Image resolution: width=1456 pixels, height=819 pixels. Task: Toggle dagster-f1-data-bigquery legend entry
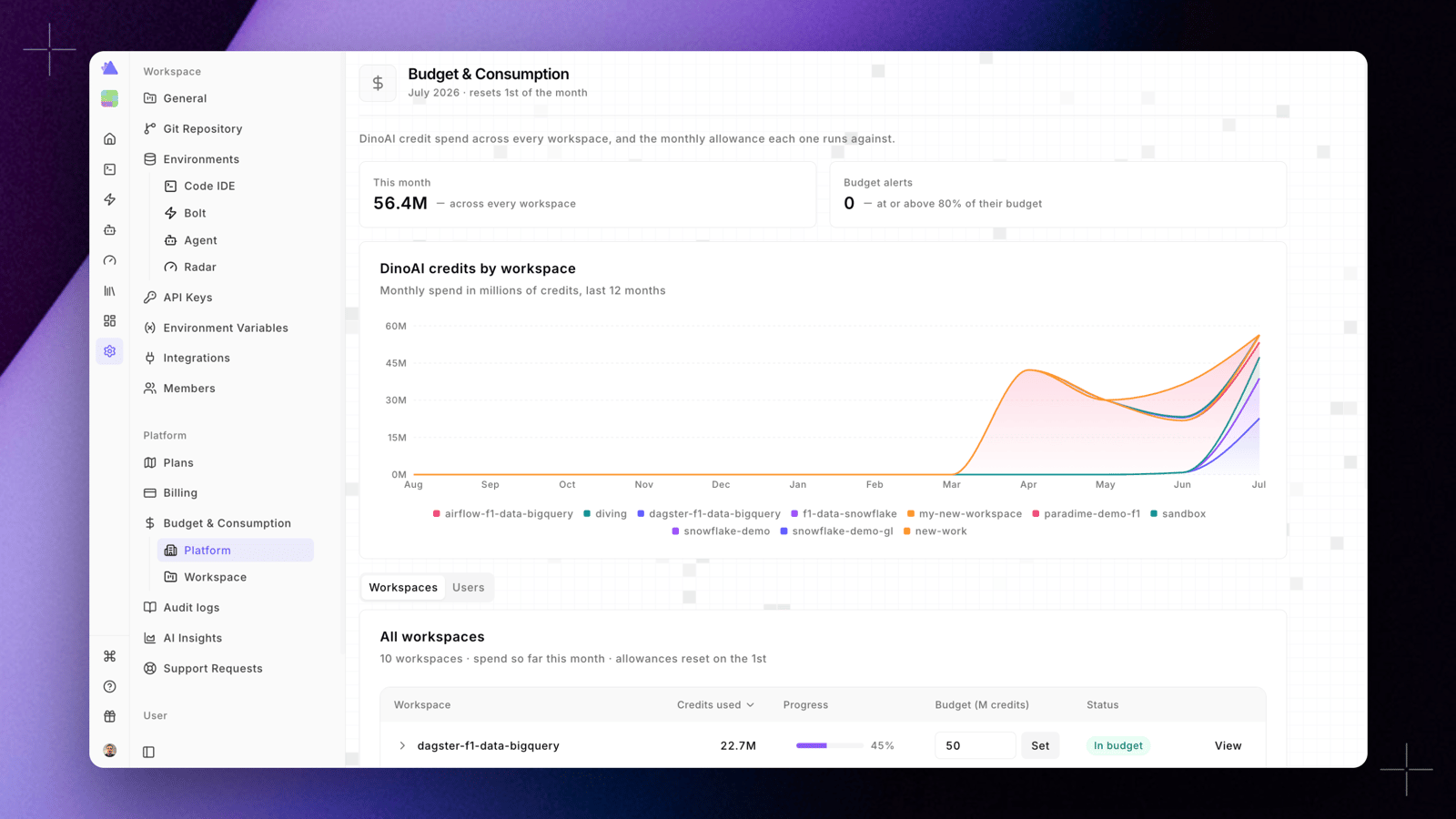coord(709,513)
